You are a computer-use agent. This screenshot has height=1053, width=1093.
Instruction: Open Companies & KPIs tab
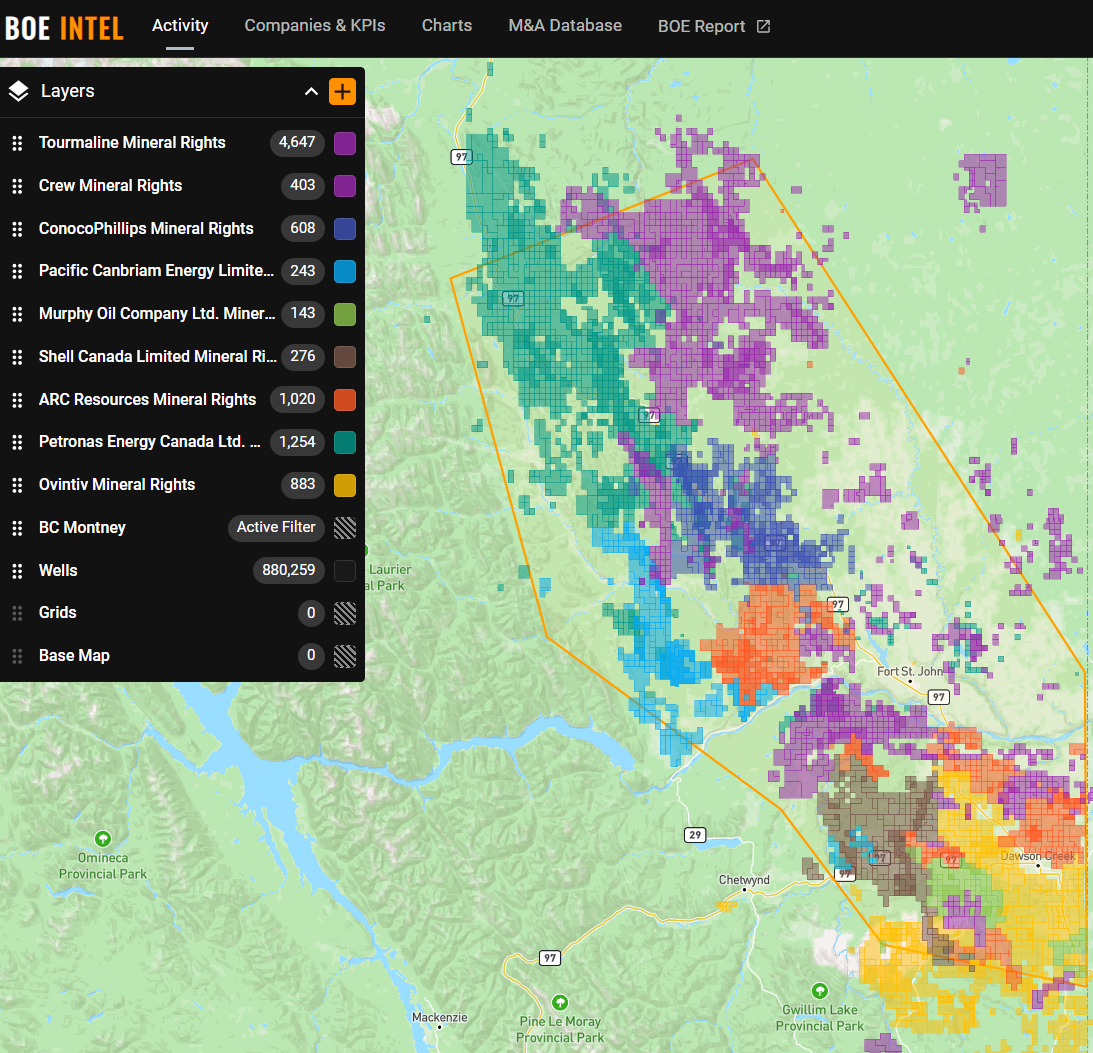pos(315,26)
